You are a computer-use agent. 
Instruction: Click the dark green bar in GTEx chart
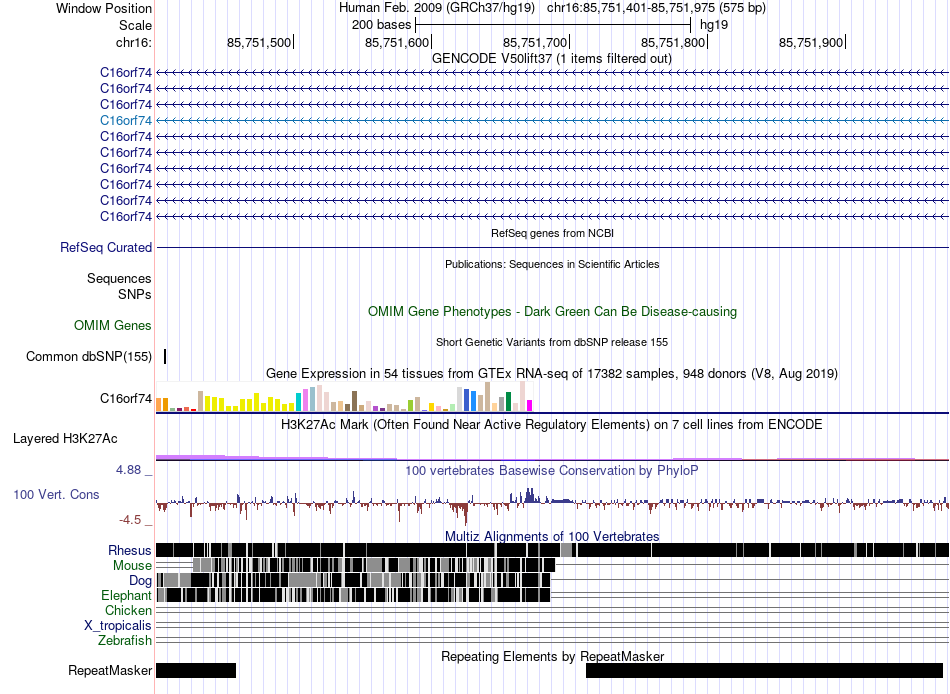tap(508, 402)
